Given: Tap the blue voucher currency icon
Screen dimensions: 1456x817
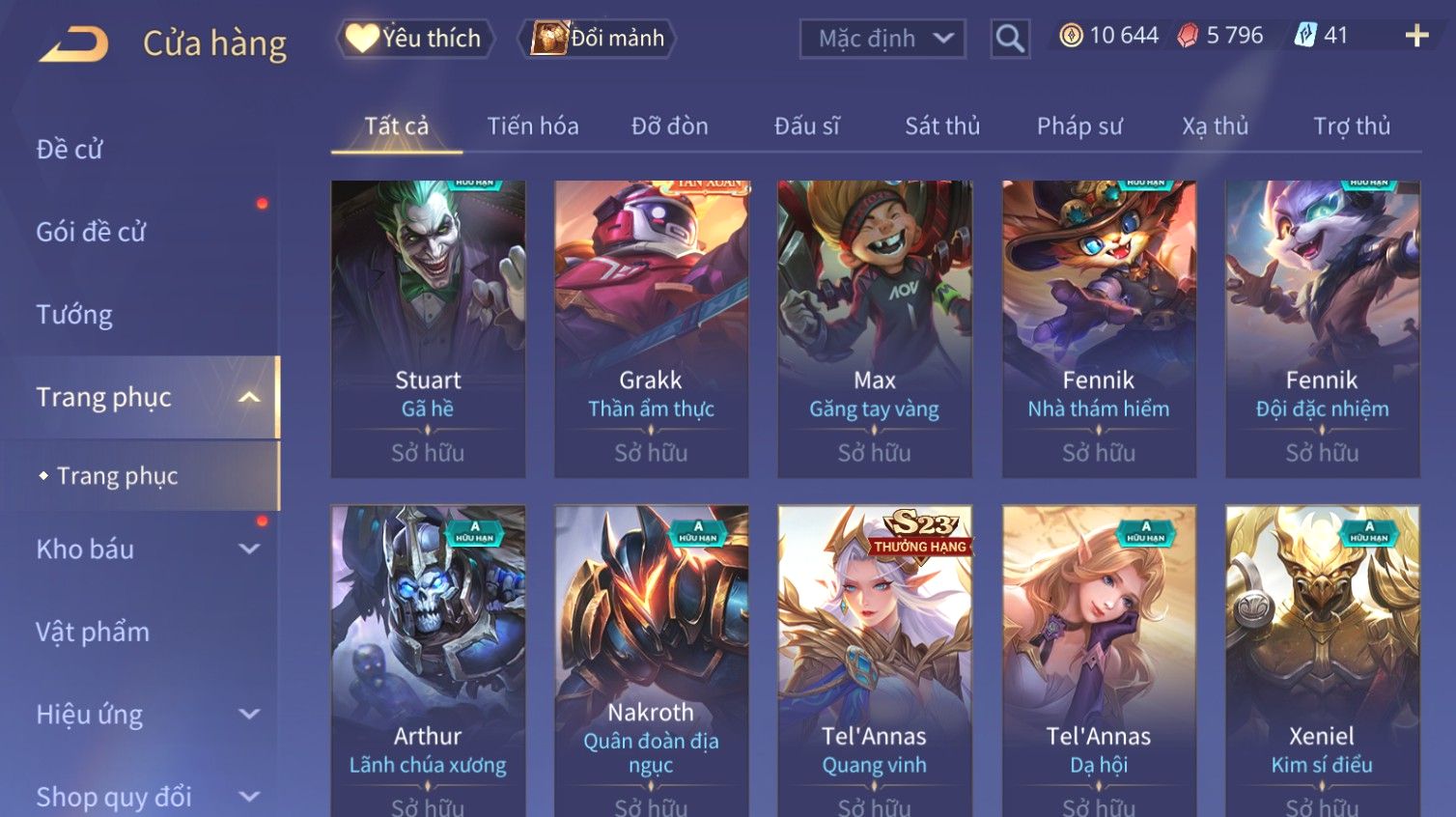Looking at the screenshot, I should [1305, 36].
